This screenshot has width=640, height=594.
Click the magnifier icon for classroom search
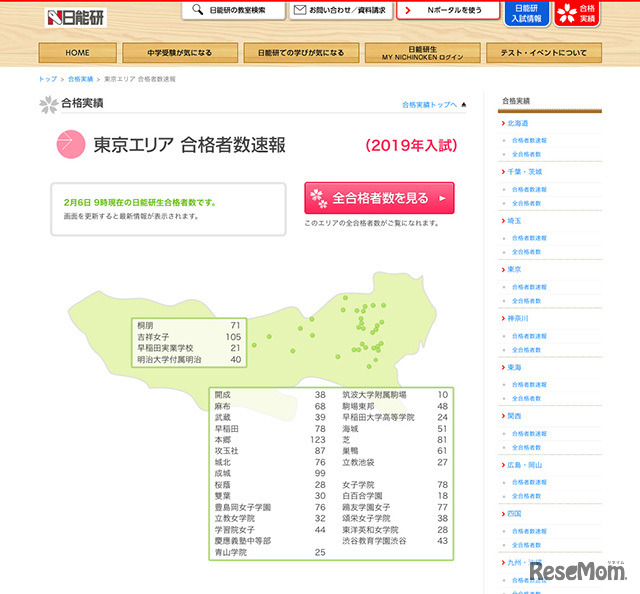[198, 9]
